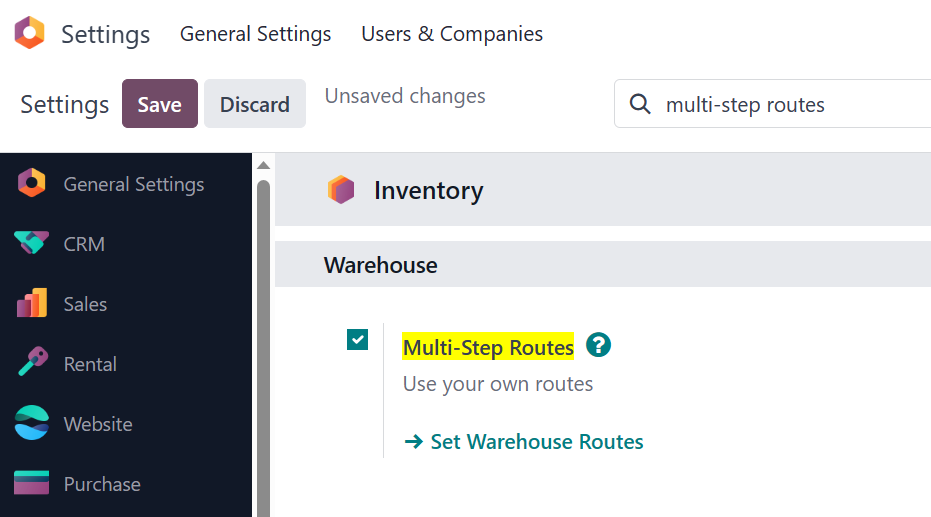This screenshot has width=931, height=517.
Task: Select the Purchase card icon
Action: [x=31, y=483]
